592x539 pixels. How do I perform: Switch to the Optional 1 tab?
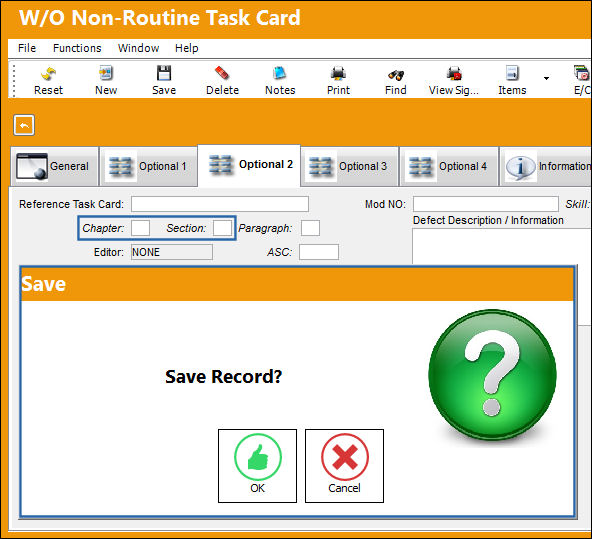148,166
